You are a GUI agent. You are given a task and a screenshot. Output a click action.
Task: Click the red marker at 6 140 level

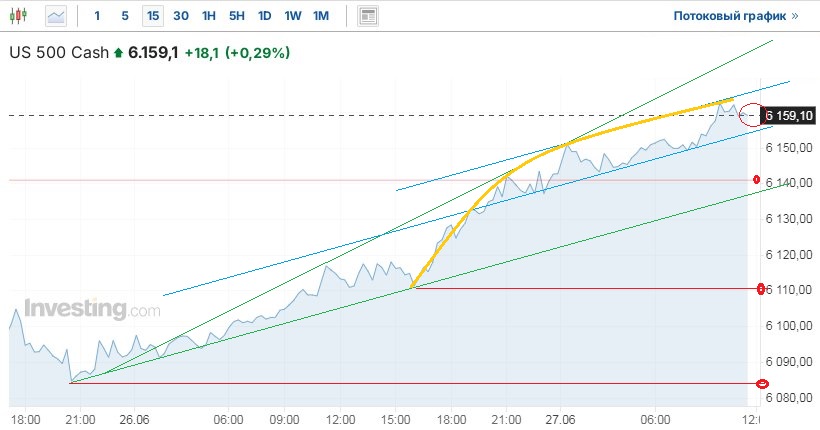click(757, 180)
